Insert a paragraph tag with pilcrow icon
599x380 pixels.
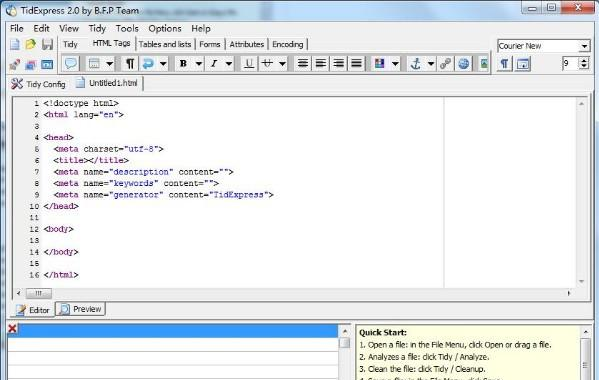point(130,63)
